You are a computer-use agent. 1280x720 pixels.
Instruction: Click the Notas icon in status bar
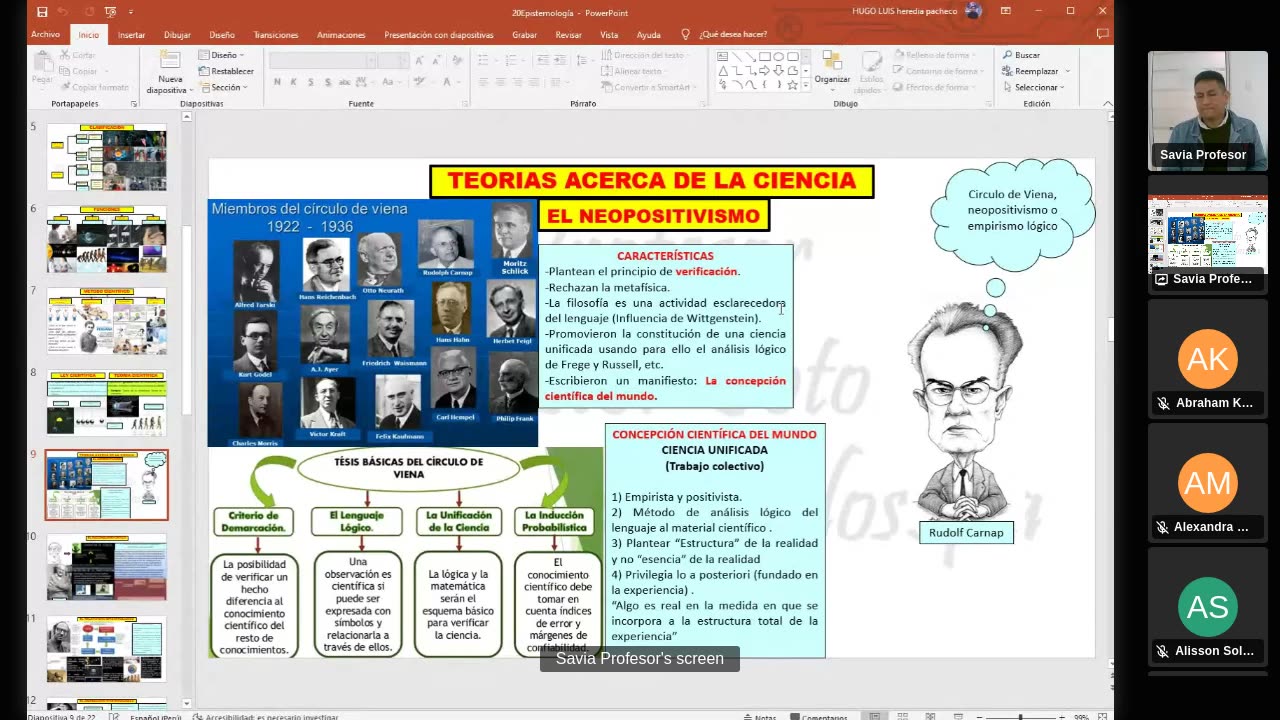[x=746, y=716]
